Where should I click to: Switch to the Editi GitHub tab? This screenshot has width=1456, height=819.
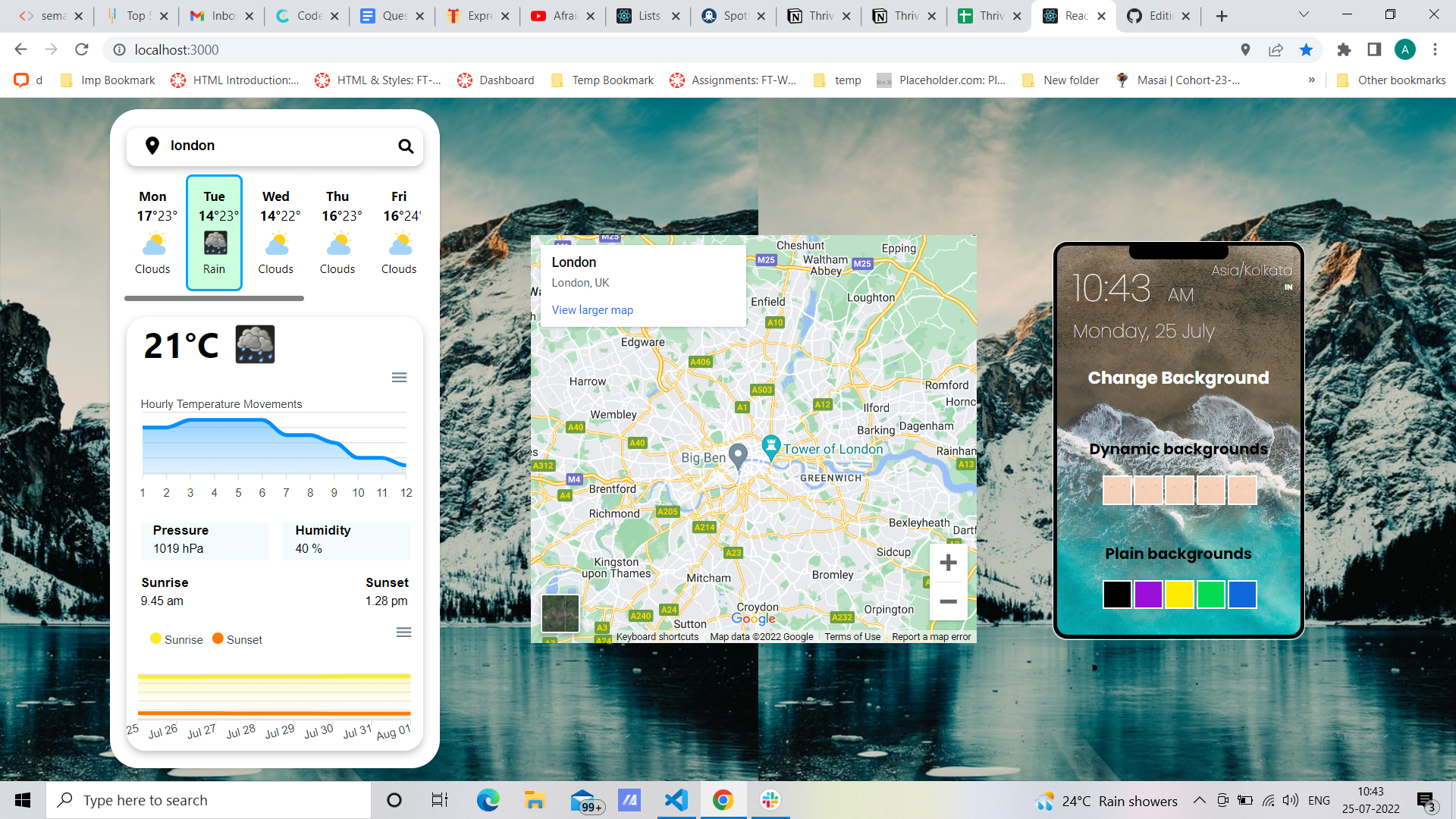coord(1159,16)
